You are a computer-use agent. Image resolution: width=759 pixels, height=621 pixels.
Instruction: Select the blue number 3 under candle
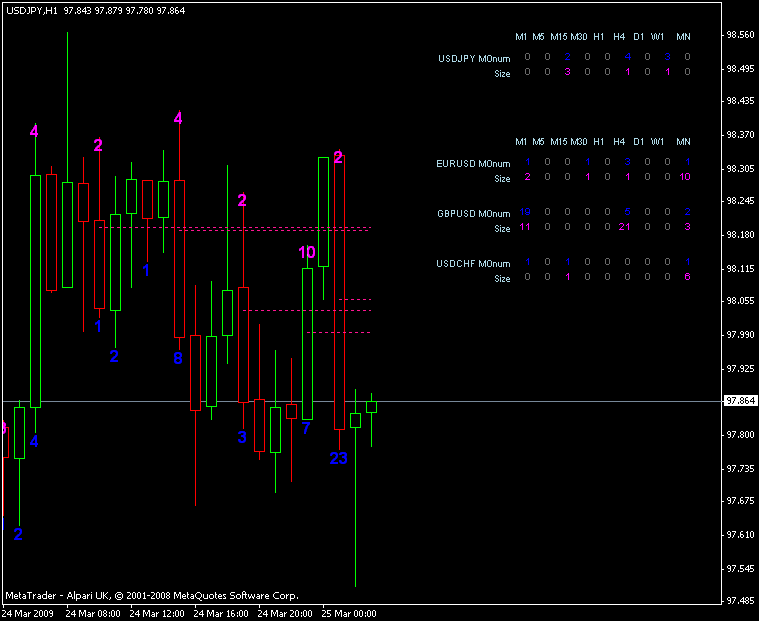[x=241, y=437]
